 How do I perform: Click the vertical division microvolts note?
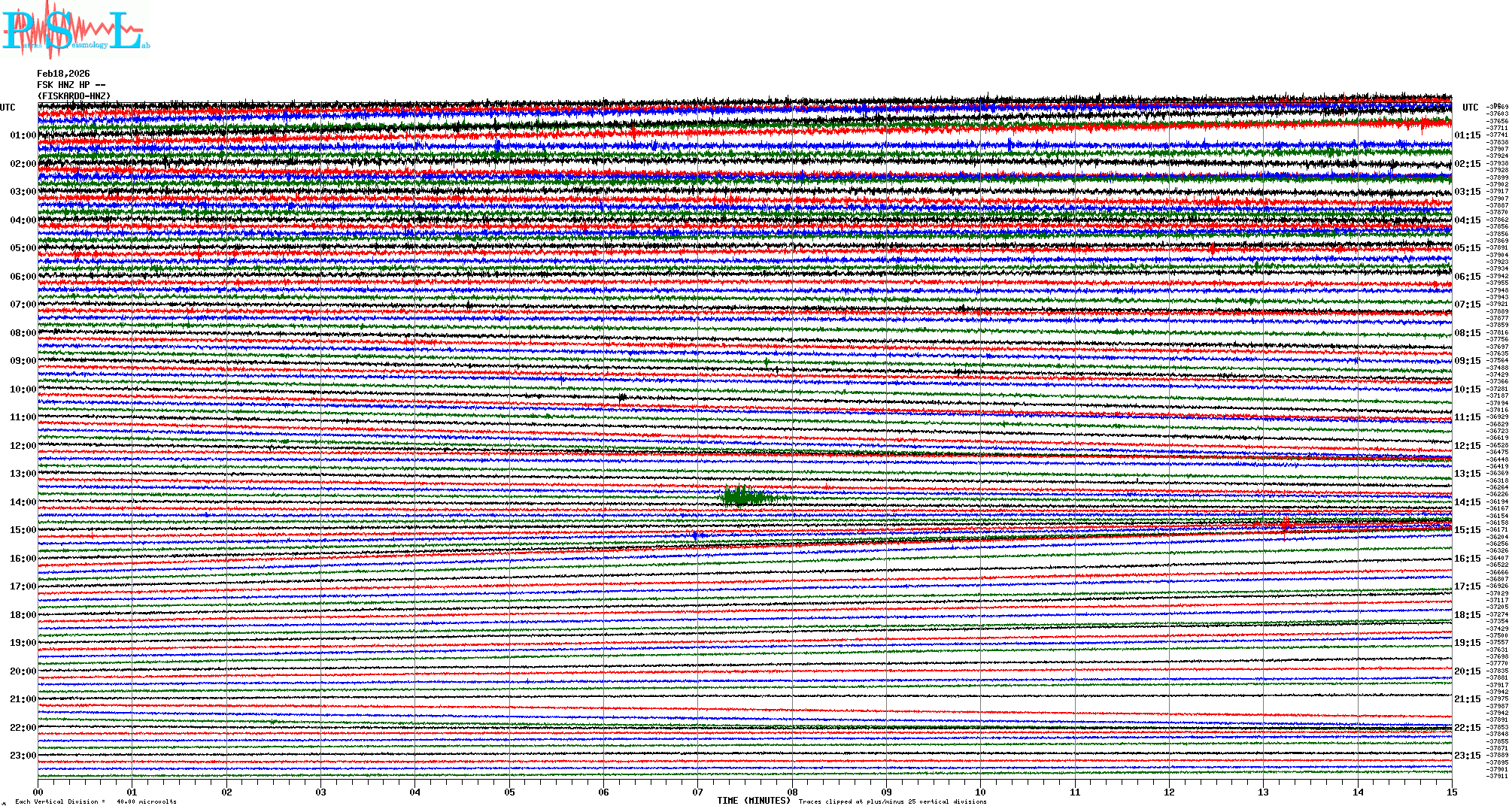click(x=96, y=801)
